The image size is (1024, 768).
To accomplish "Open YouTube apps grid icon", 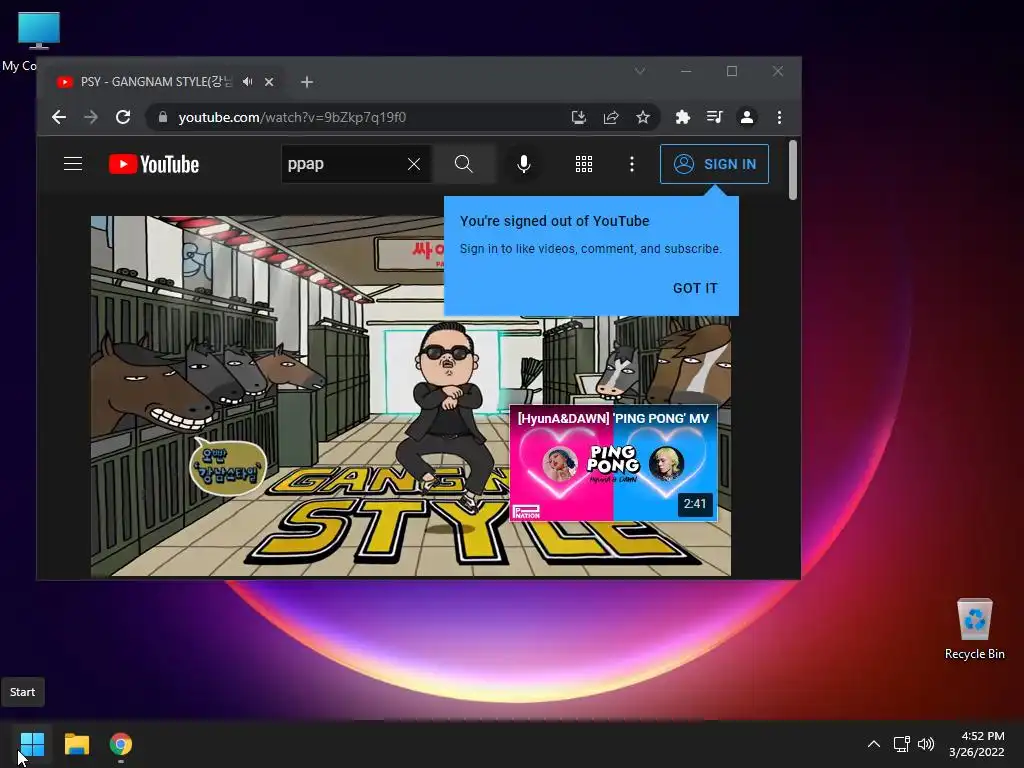I will tap(584, 164).
